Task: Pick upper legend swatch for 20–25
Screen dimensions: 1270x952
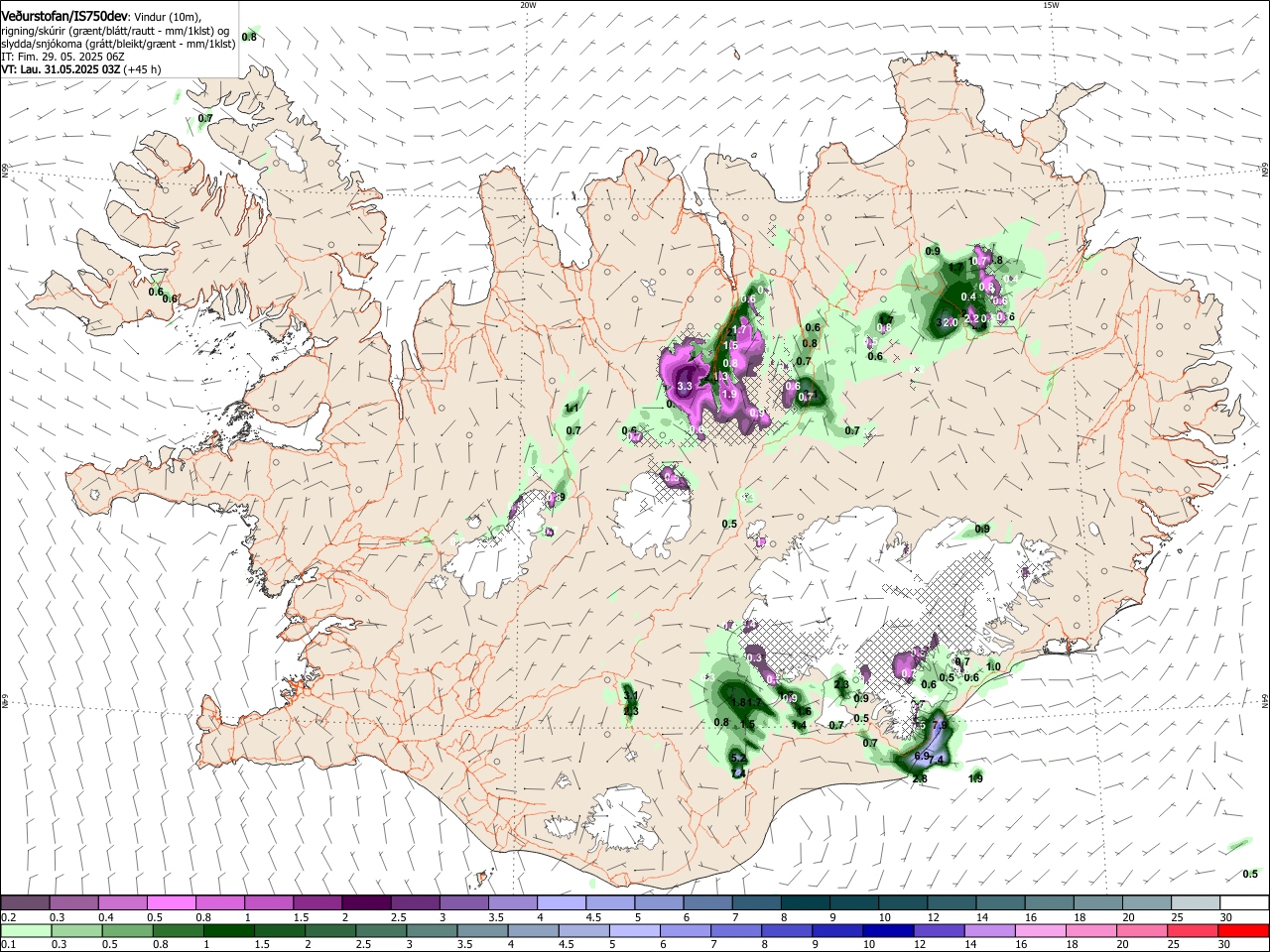Action: coord(1148,903)
